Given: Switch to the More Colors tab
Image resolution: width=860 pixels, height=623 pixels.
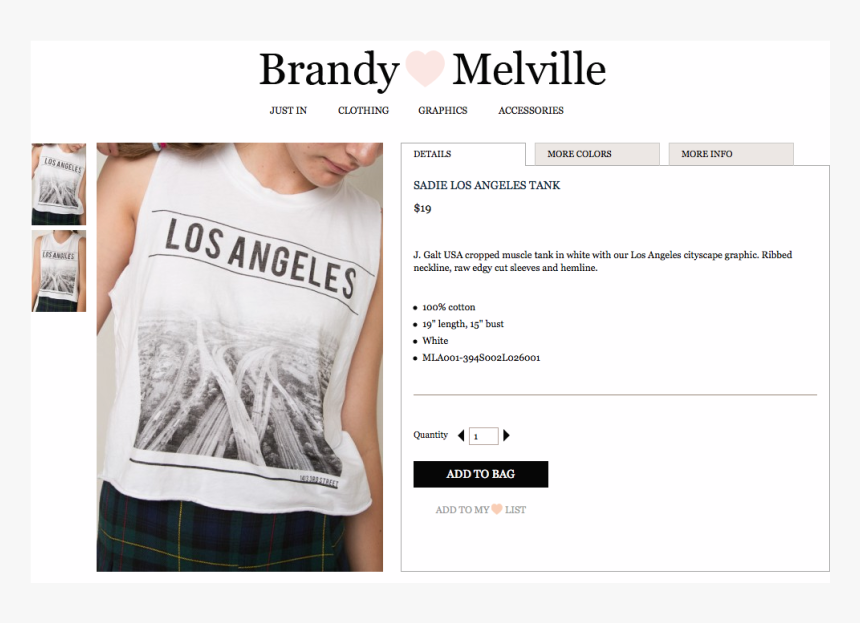Looking at the screenshot, I should click(597, 154).
